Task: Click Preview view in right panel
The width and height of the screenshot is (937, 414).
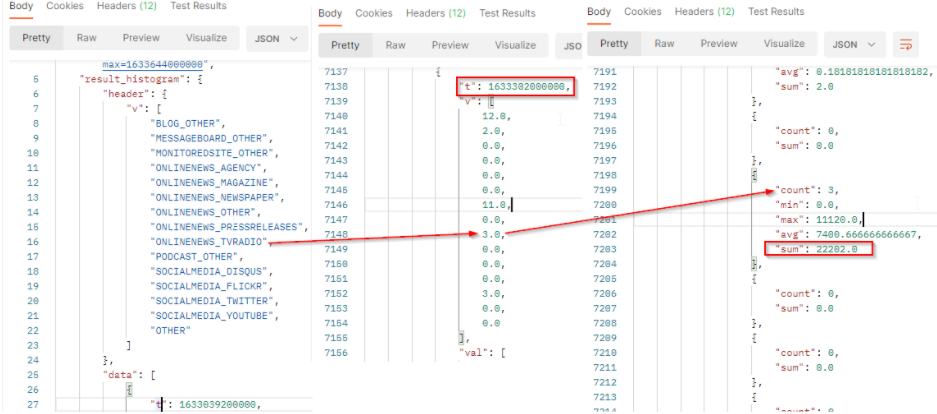Action: pyautogui.click(x=719, y=44)
